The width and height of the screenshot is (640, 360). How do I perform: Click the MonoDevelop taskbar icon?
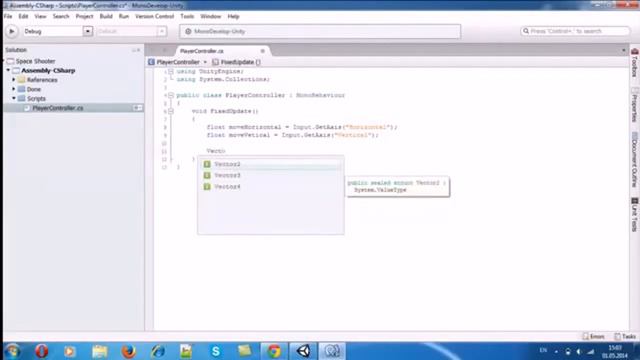(332, 351)
